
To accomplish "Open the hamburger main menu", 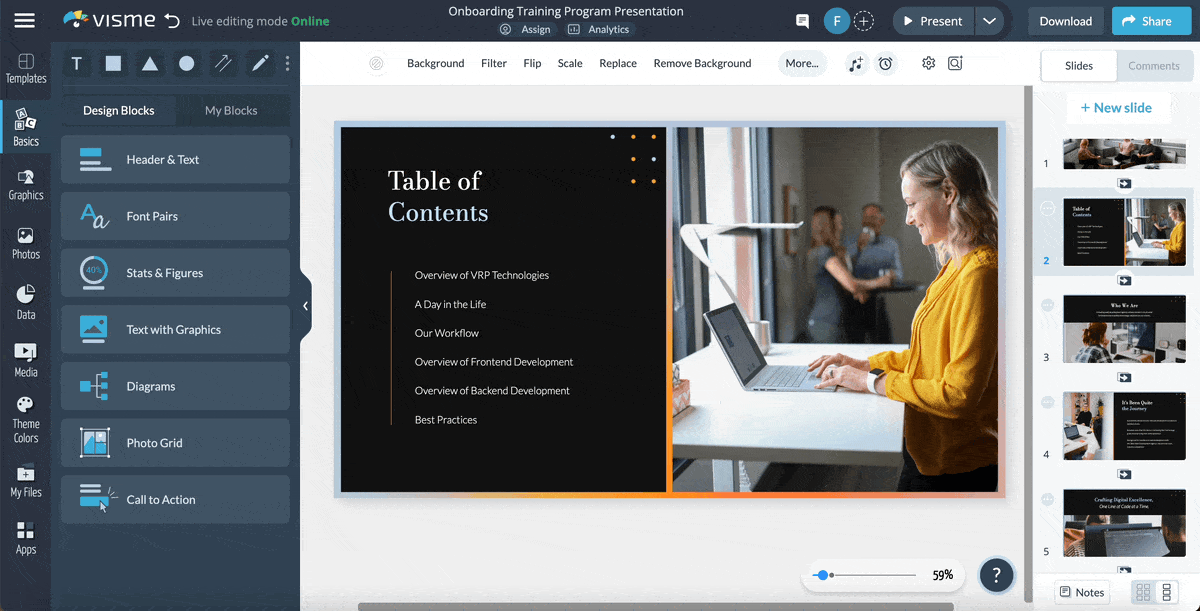I will [24, 21].
